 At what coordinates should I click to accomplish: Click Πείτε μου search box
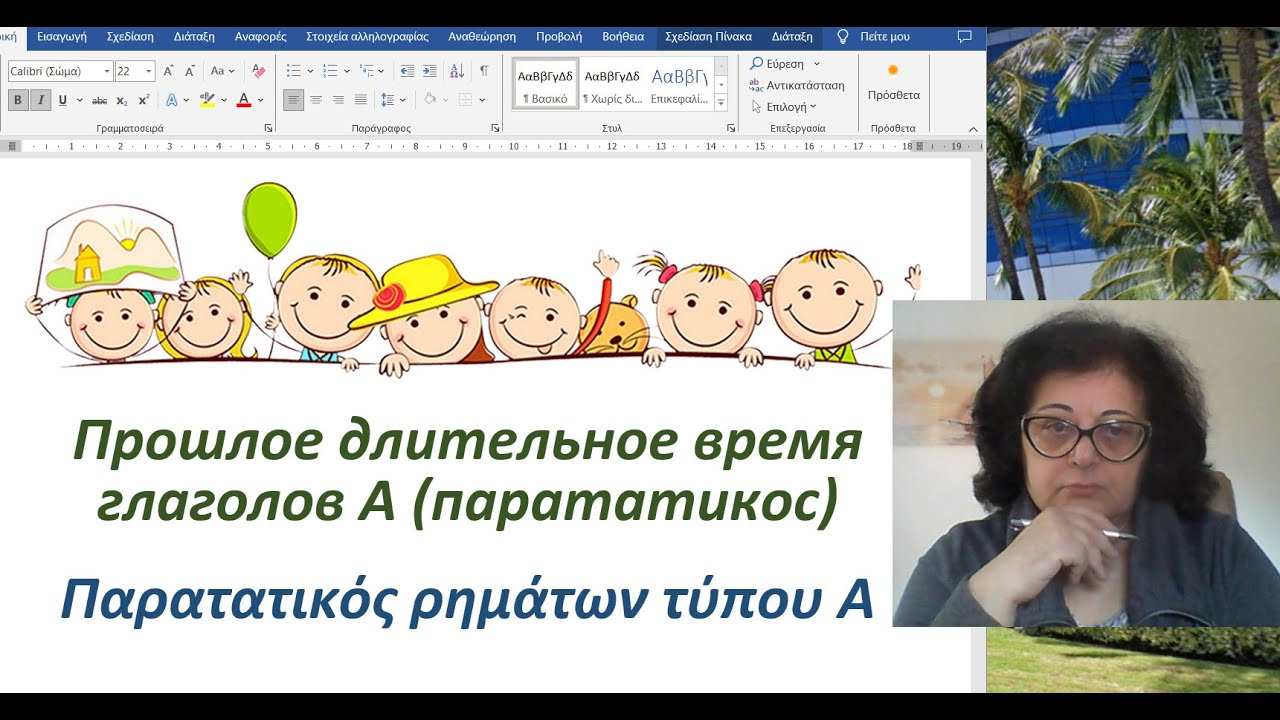tap(873, 37)
